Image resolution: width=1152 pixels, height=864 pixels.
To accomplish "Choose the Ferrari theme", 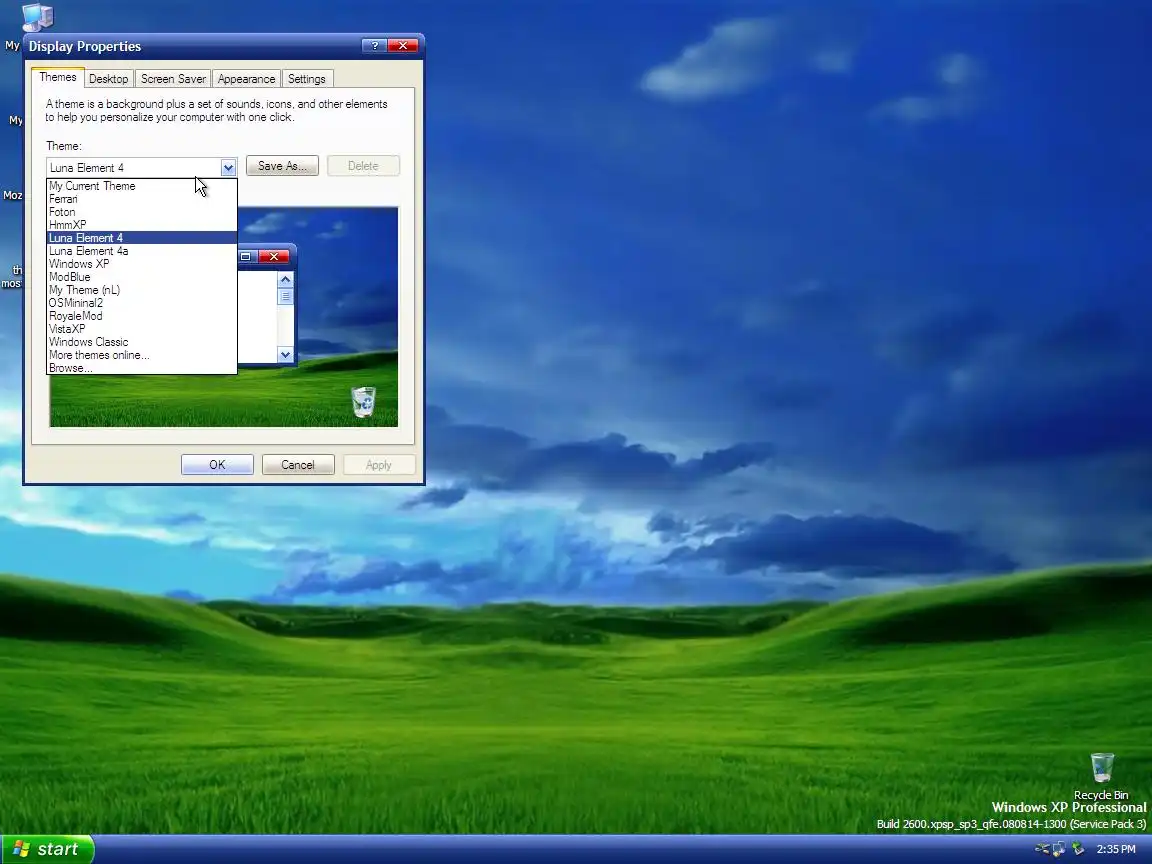I will (142, 199).
